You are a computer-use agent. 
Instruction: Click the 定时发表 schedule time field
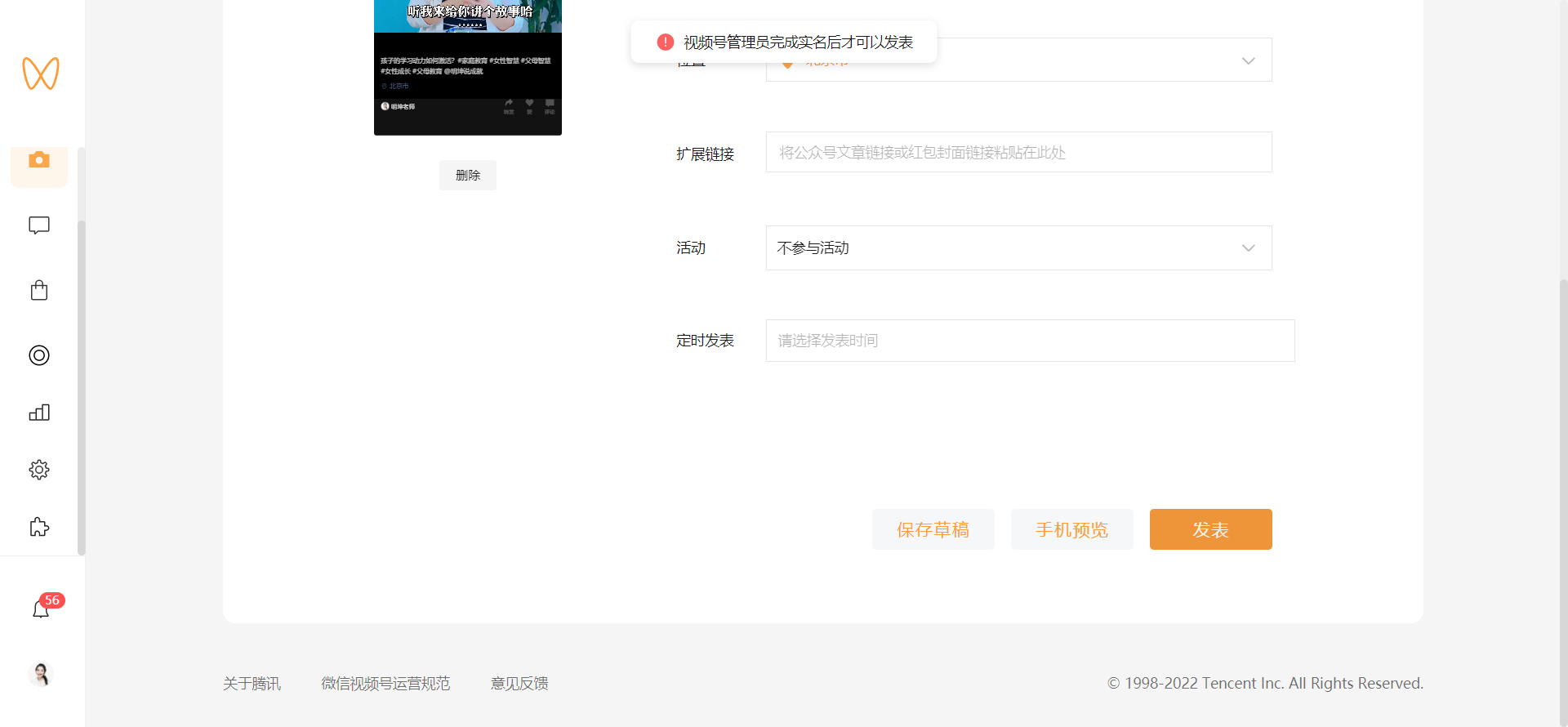click(x=1030, y=341)
